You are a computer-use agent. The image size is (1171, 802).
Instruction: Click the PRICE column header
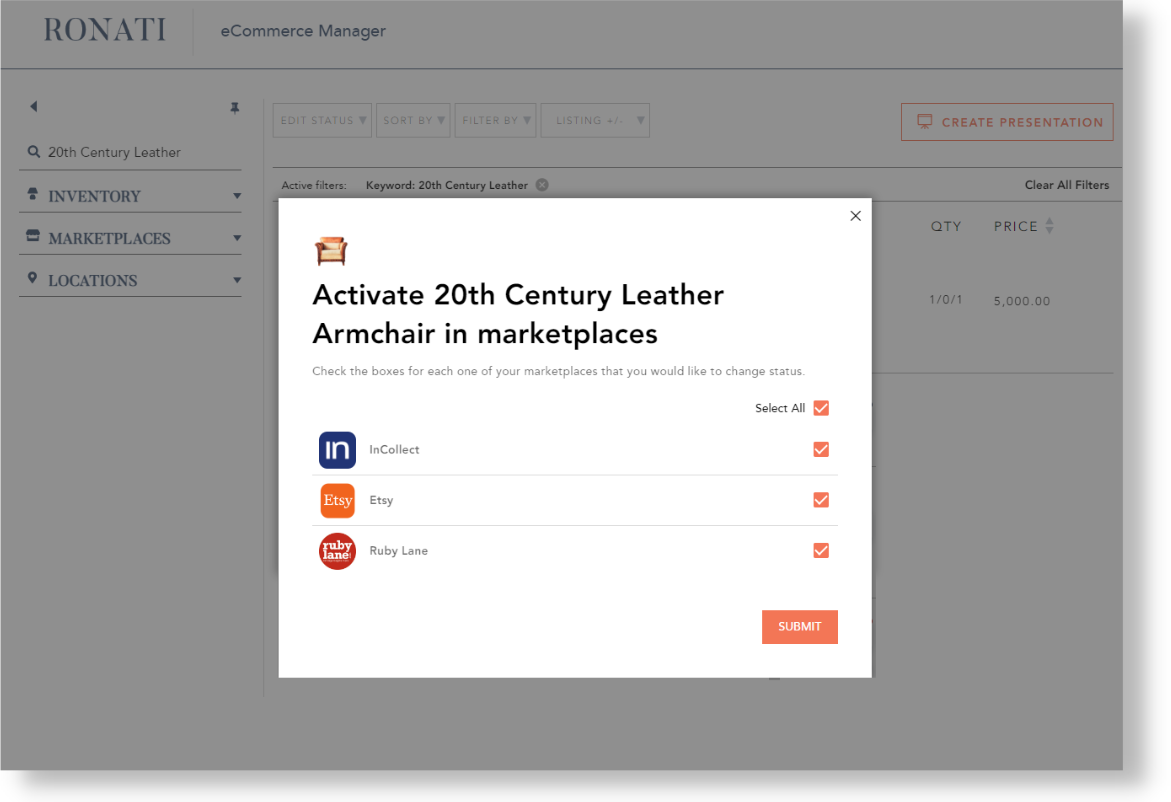point(1016,226)
